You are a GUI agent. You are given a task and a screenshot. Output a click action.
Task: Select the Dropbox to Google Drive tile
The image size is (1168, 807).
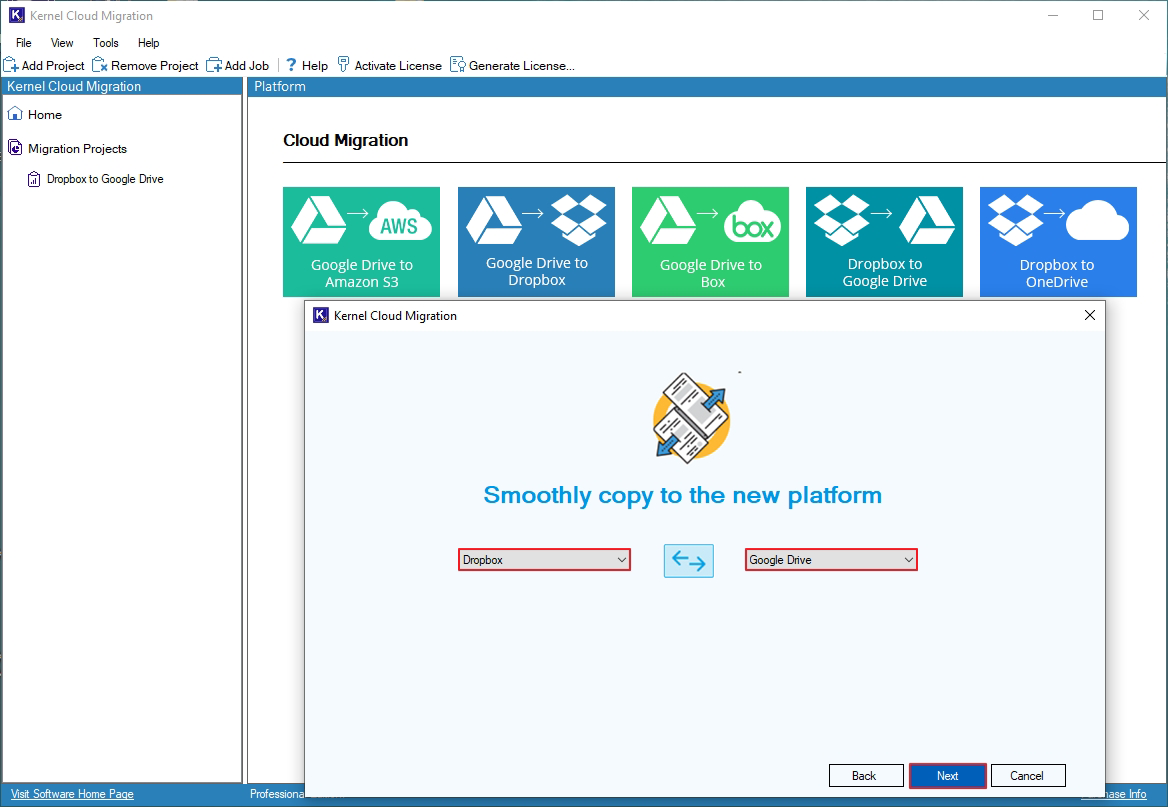(884, 241)
